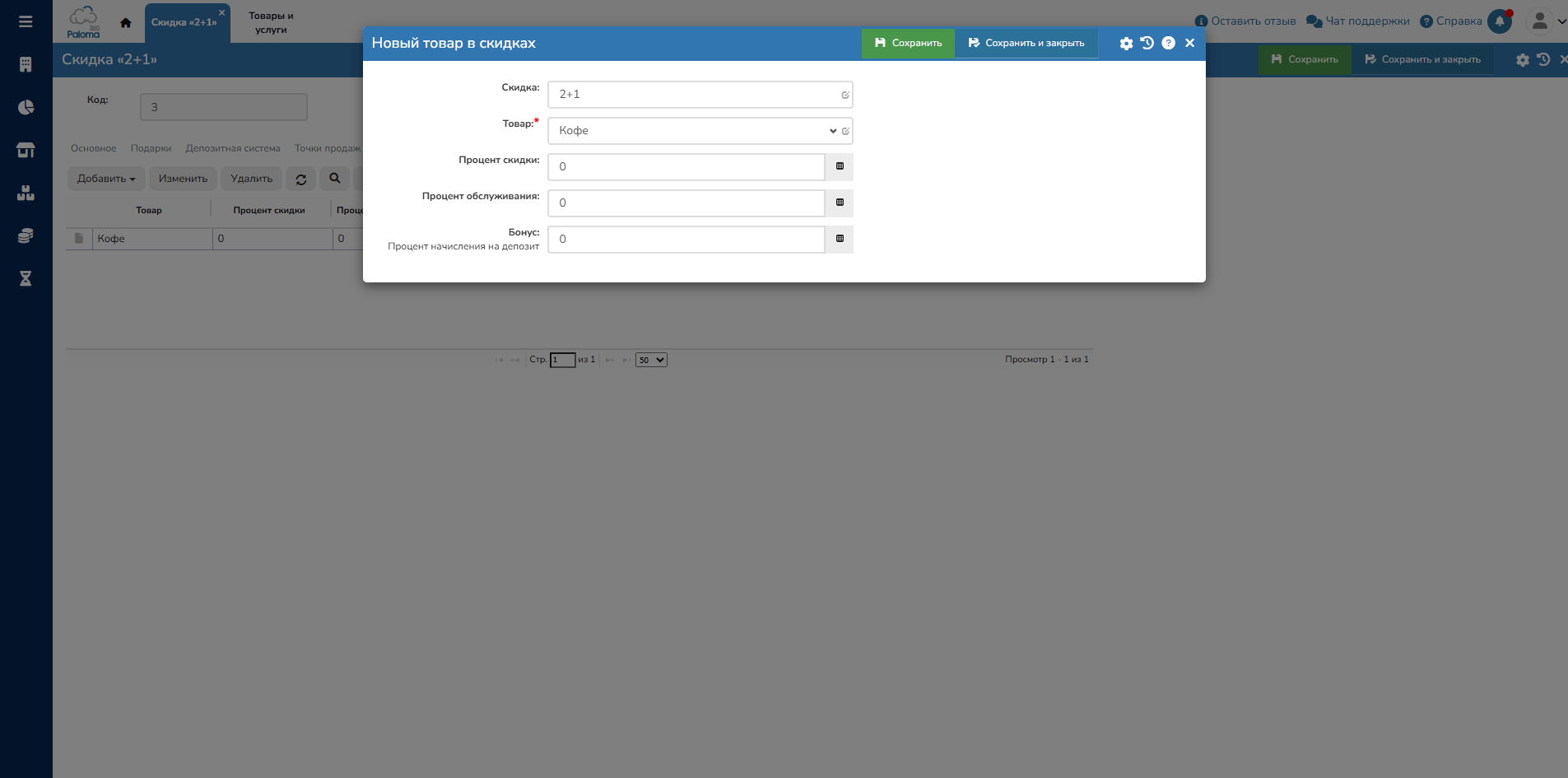Switch to the Товары и услуги tab
This screenshot has width=1568, height=778.
(x=271, y=22)
